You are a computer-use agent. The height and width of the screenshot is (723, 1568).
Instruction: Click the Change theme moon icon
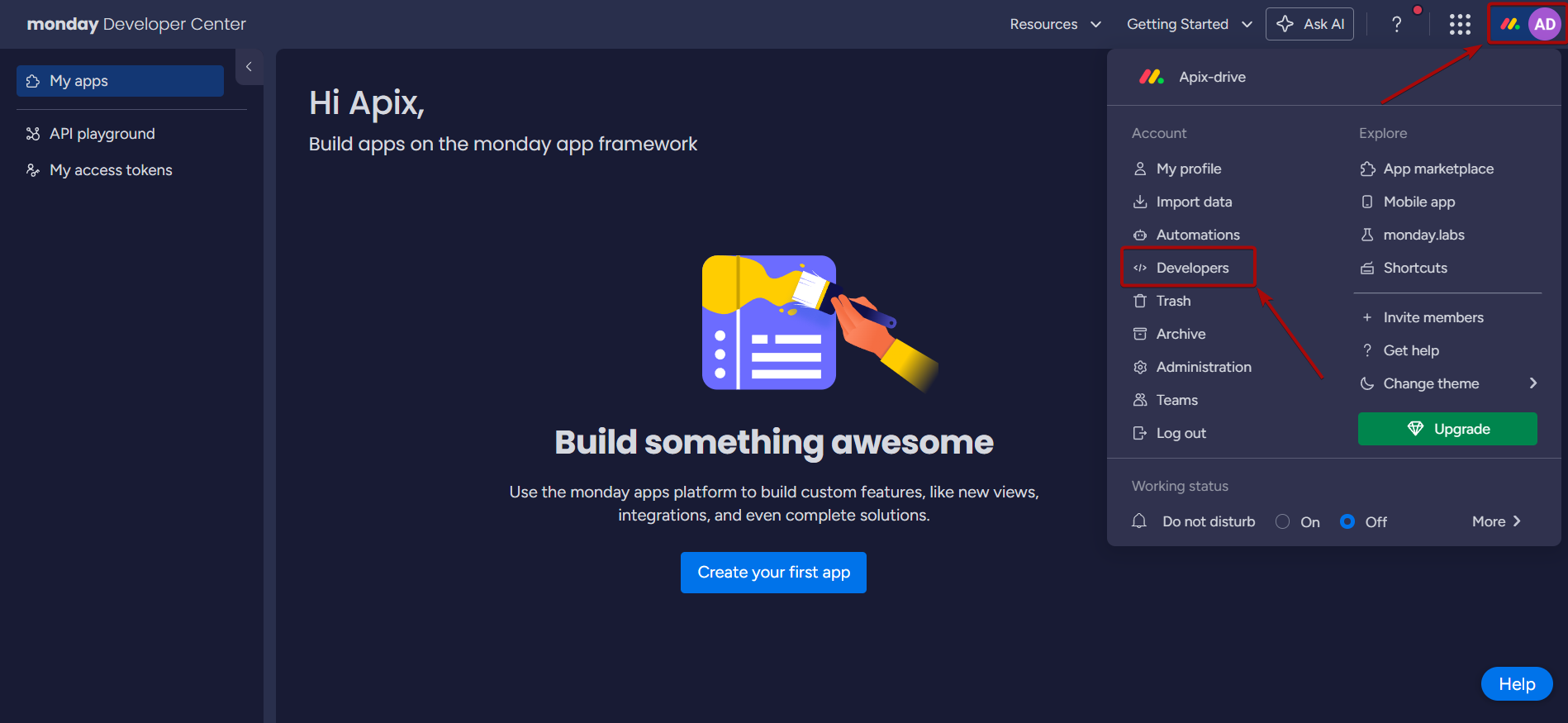pos(1367,383)
